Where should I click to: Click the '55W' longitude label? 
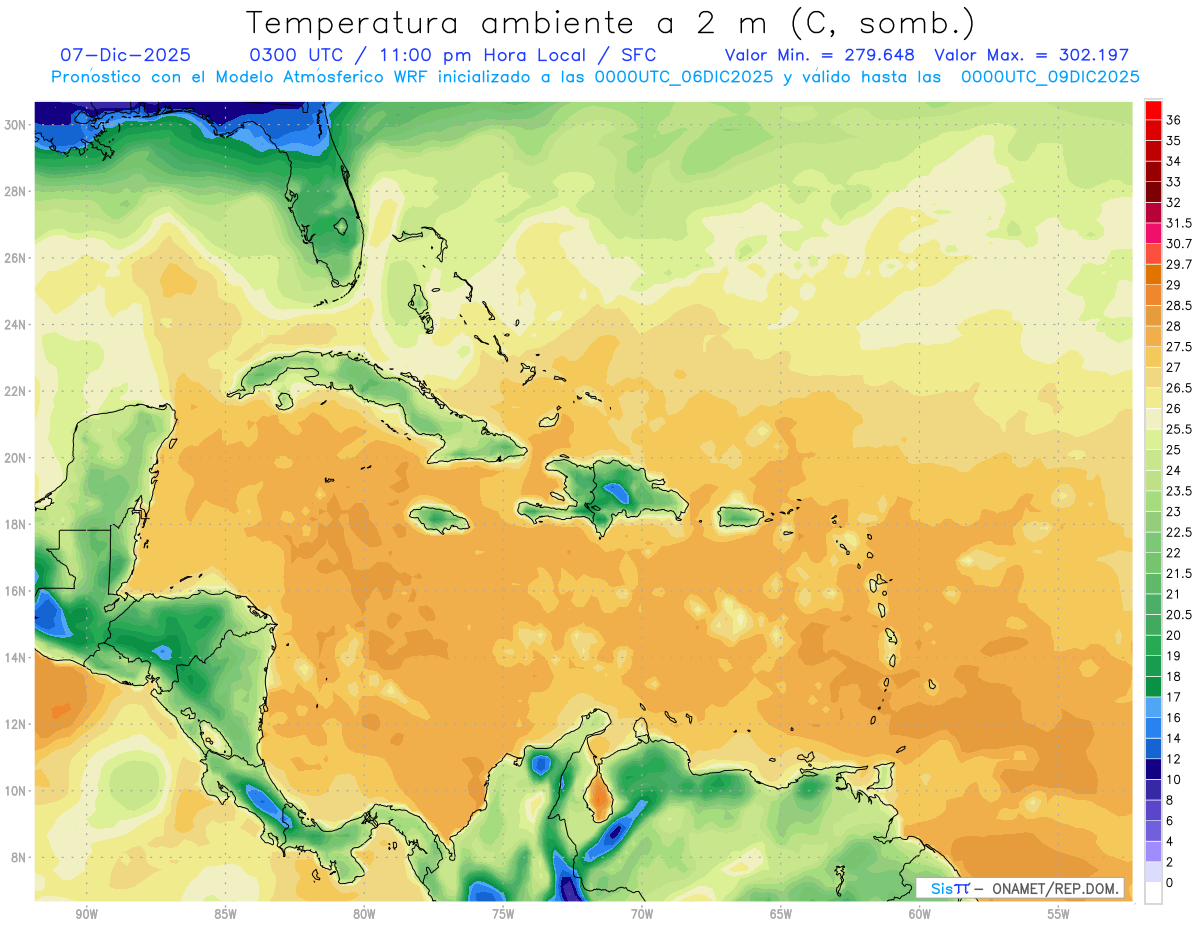coord(1059,914)
